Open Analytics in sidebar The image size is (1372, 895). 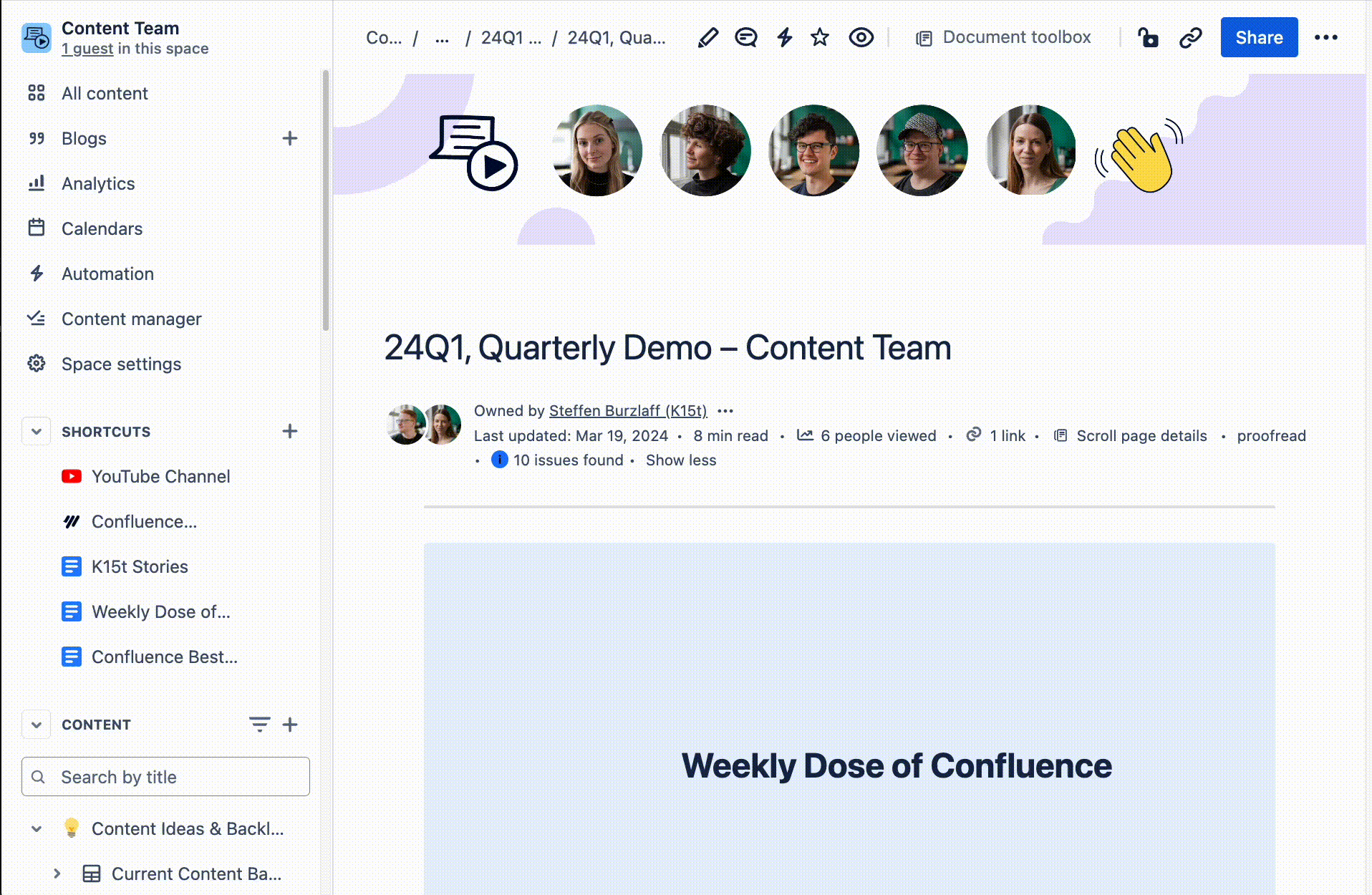pyautogui.click(x=98, y=183)
